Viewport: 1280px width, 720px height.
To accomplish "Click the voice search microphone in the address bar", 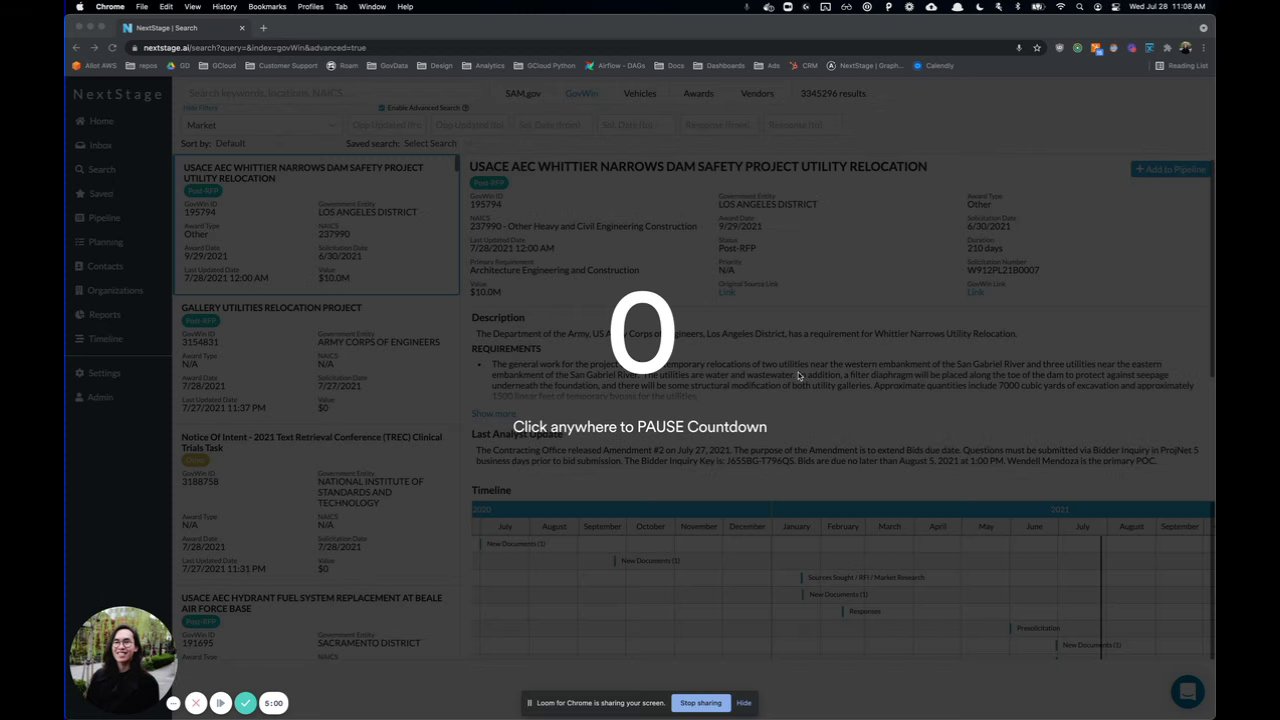I will click(1019, 48).
